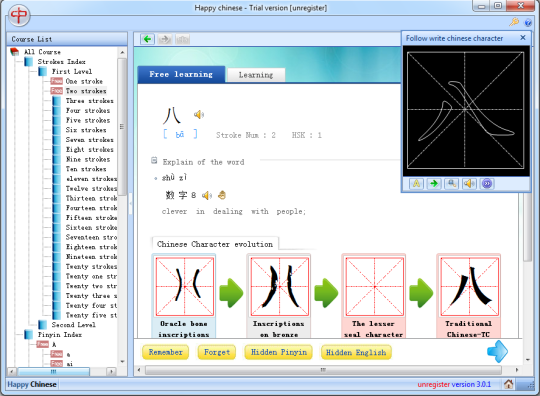Viewport: 540px width, 396px height.
Task: Select Three strokes course
Action: (90, 101)
